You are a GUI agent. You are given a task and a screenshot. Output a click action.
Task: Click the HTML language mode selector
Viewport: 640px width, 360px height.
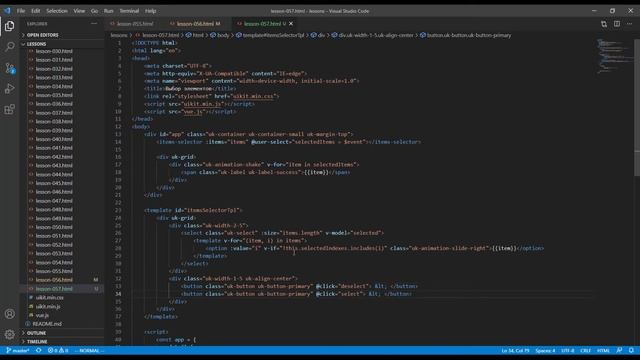coord(603,351)
